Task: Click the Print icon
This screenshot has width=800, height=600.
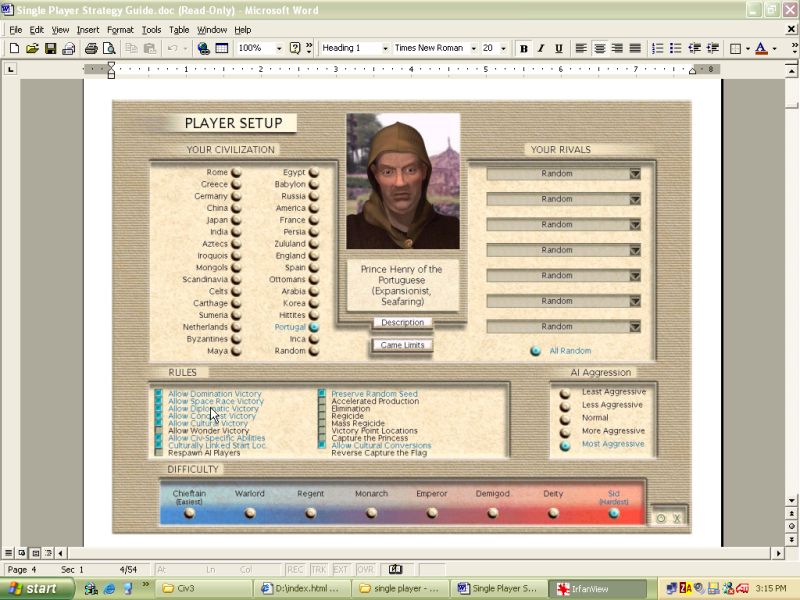Action: 91,48
